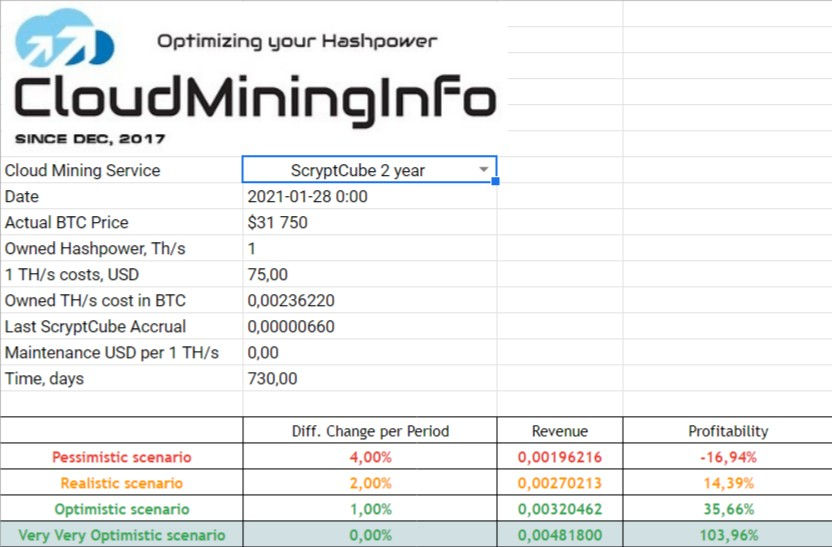Select the Owned Hashpower value '1'
The image size is (832, 547).
click(x=252, y=248)
